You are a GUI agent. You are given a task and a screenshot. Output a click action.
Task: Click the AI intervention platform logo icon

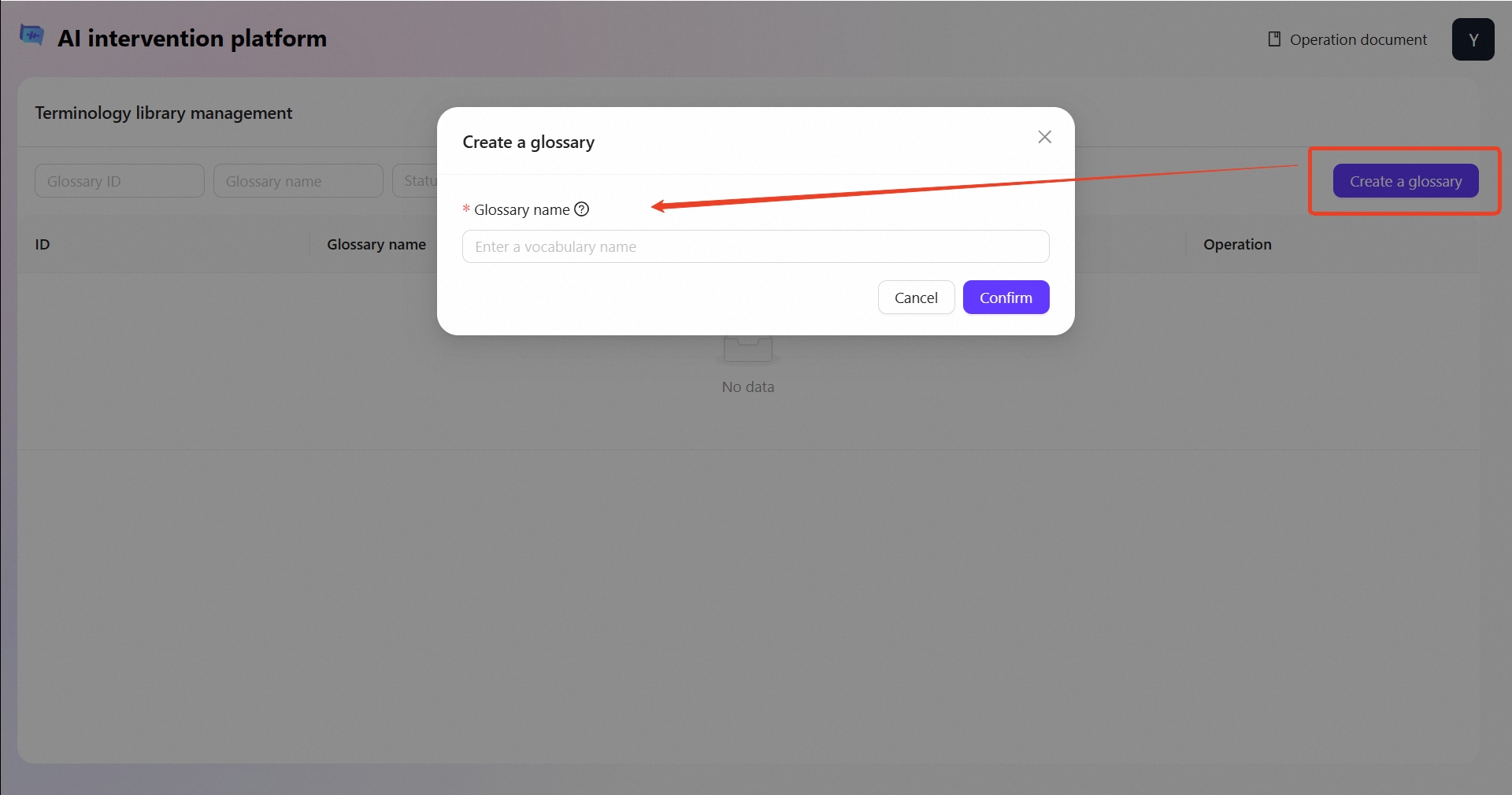[31, 36]
